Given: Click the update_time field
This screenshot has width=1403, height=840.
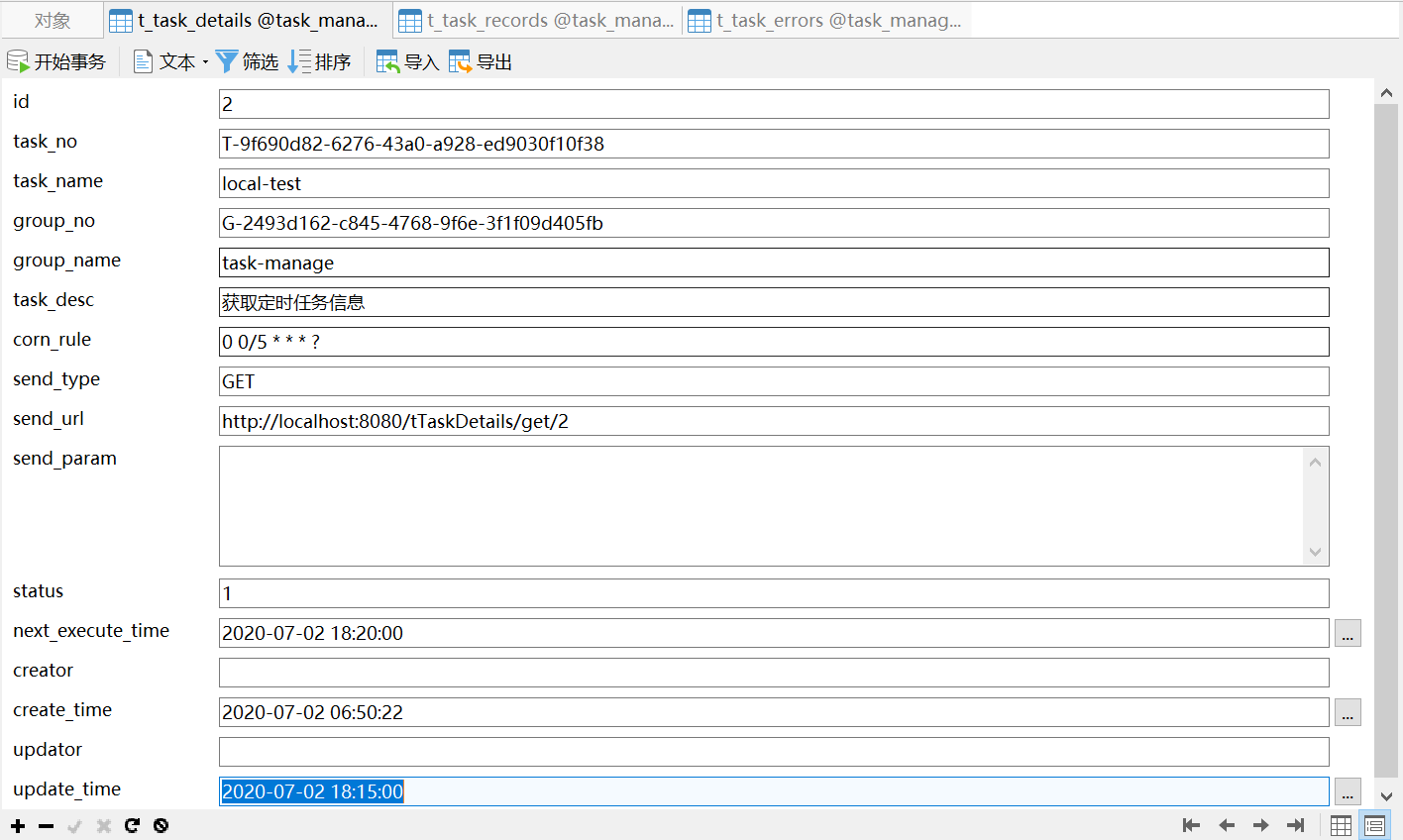Looking at the screenshot, I should coord(774,791).
